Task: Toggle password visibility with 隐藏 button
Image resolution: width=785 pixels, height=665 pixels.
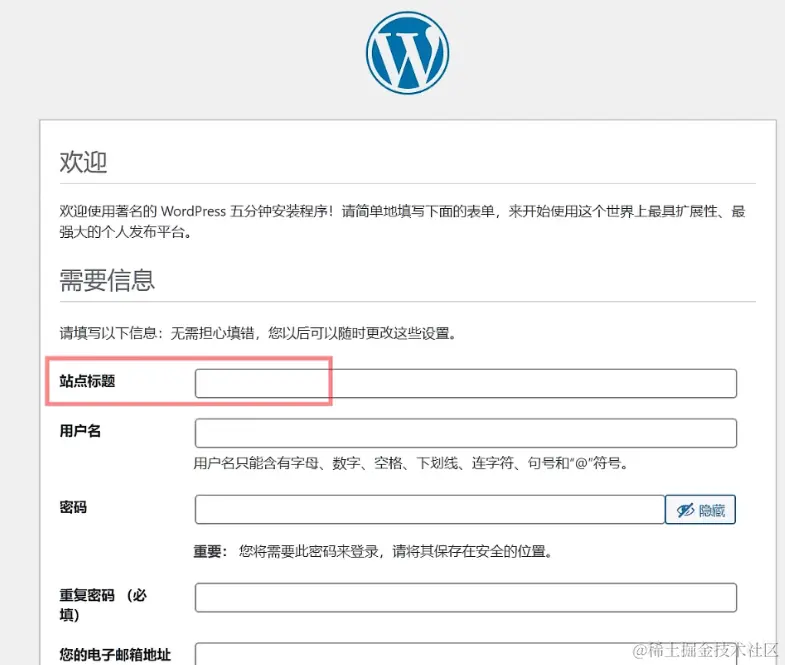Action: coord(700,510)
